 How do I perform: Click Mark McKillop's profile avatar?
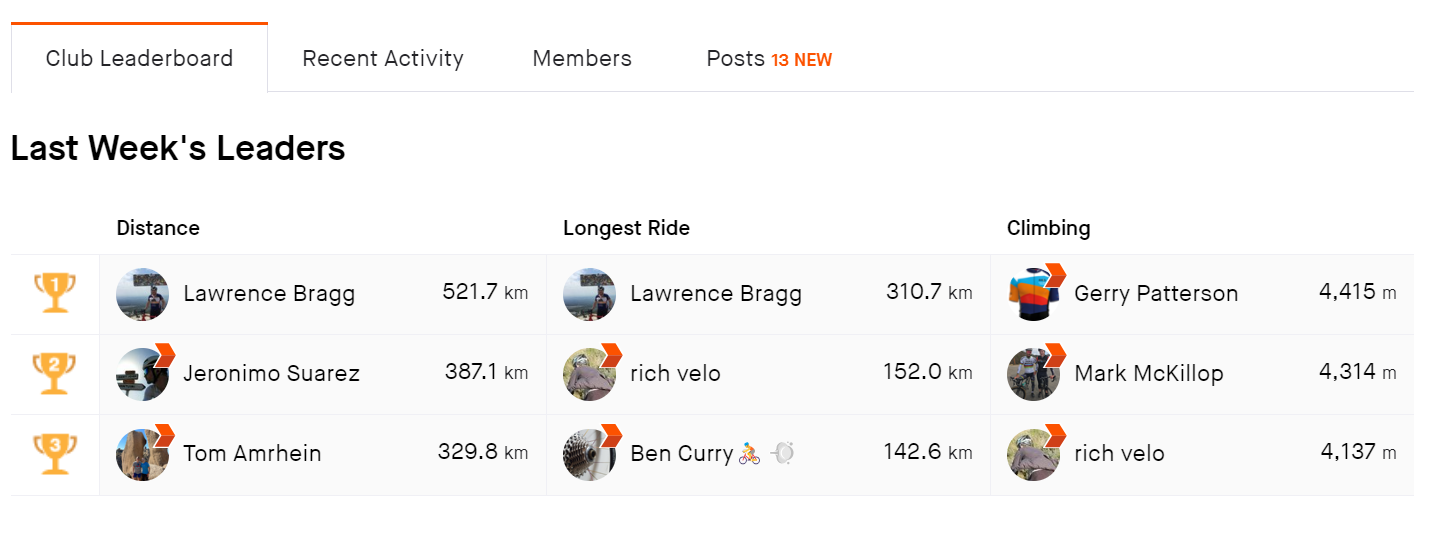tap(1033, 374)
